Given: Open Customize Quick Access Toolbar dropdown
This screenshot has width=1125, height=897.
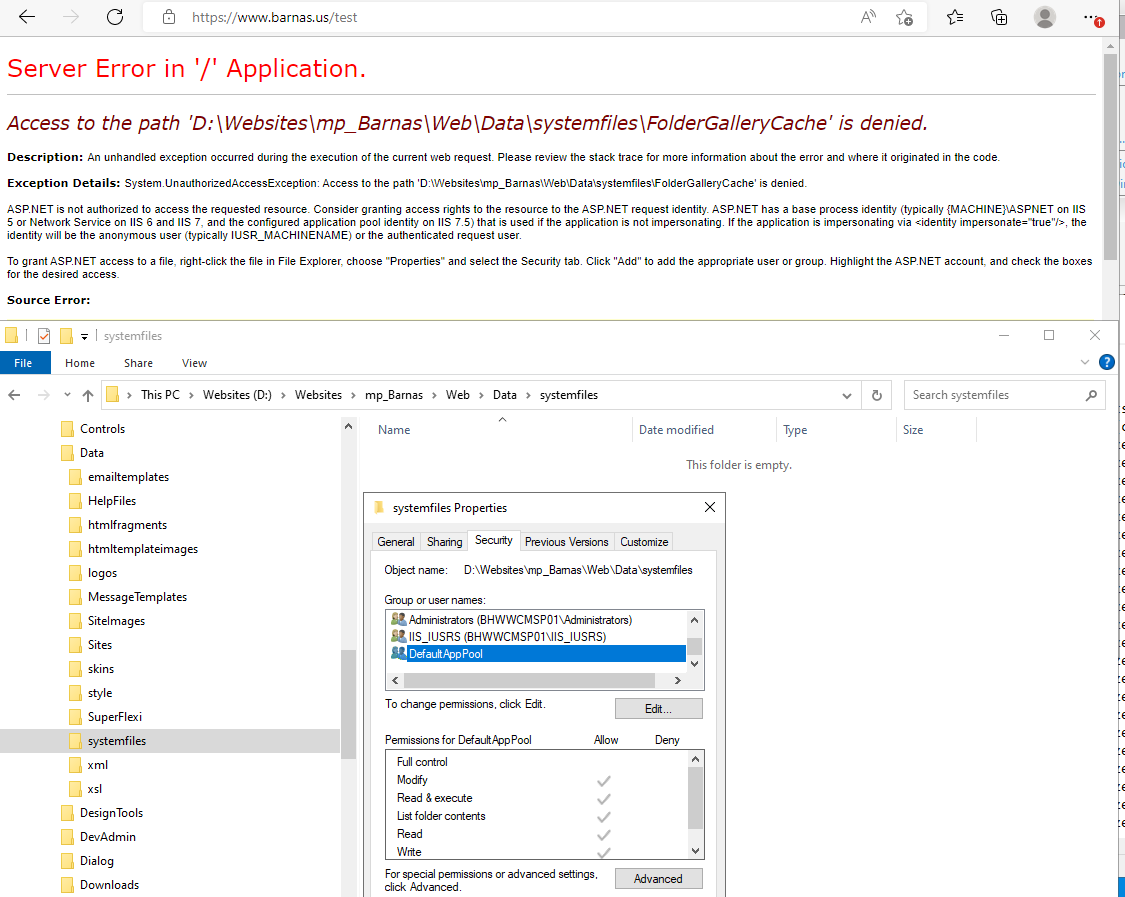Looking at the screenshot, I should point(84,337).
